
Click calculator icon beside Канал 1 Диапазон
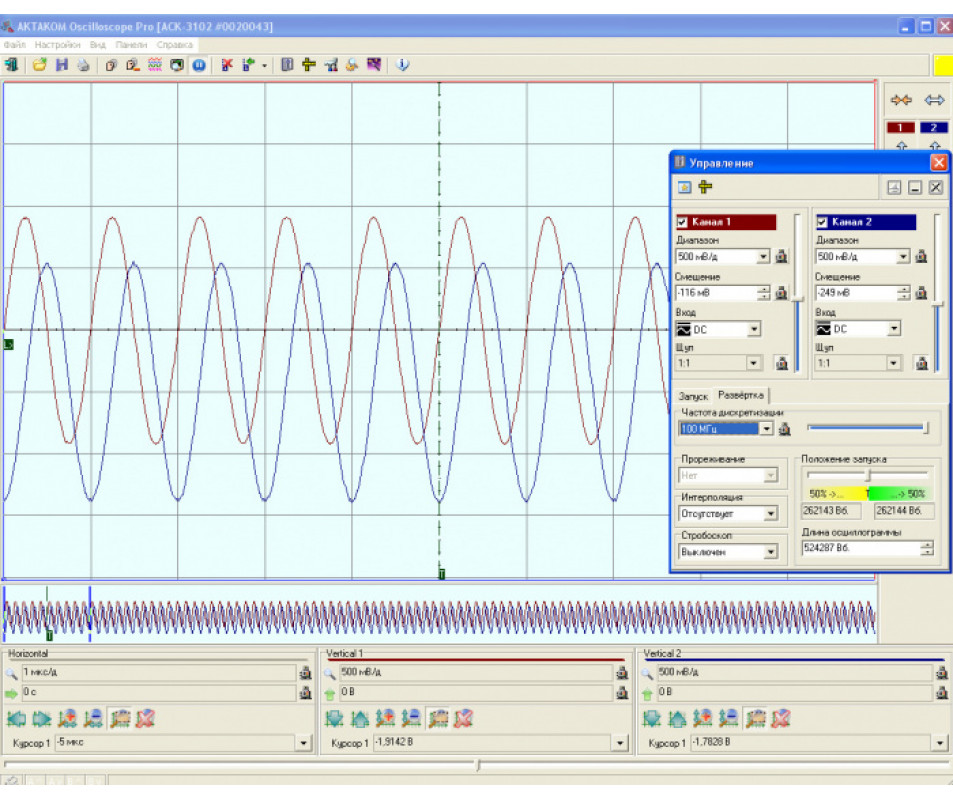(782, 257)
